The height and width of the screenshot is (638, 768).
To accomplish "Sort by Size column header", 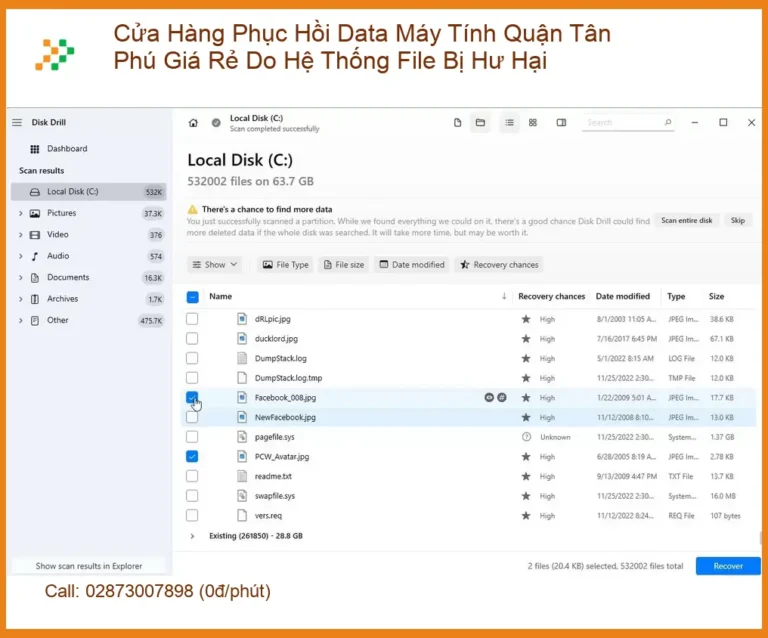I will tap(716, 296).
